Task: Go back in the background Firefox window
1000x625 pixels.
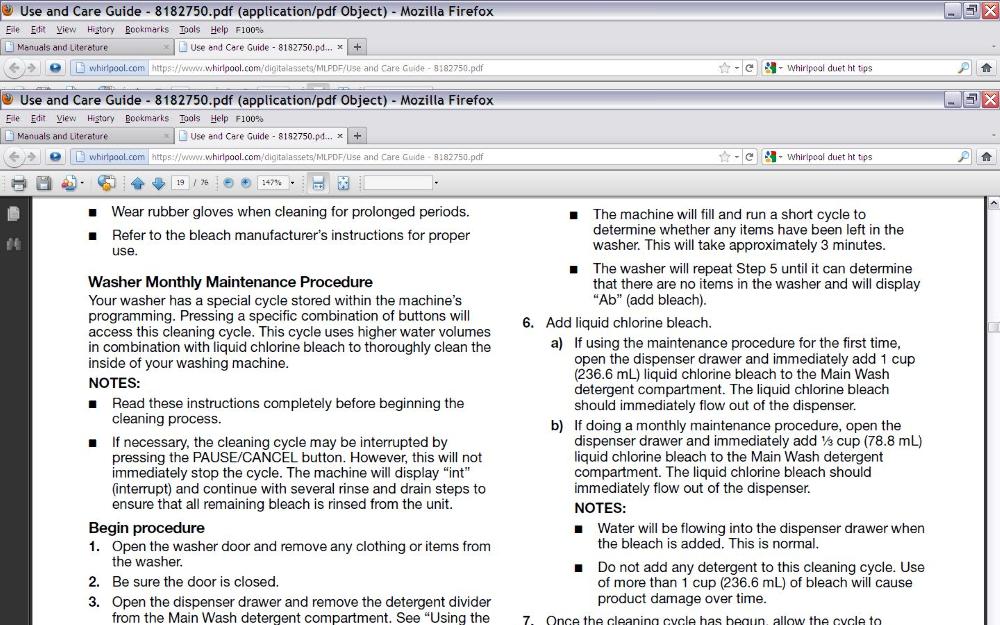Action: 14,68
